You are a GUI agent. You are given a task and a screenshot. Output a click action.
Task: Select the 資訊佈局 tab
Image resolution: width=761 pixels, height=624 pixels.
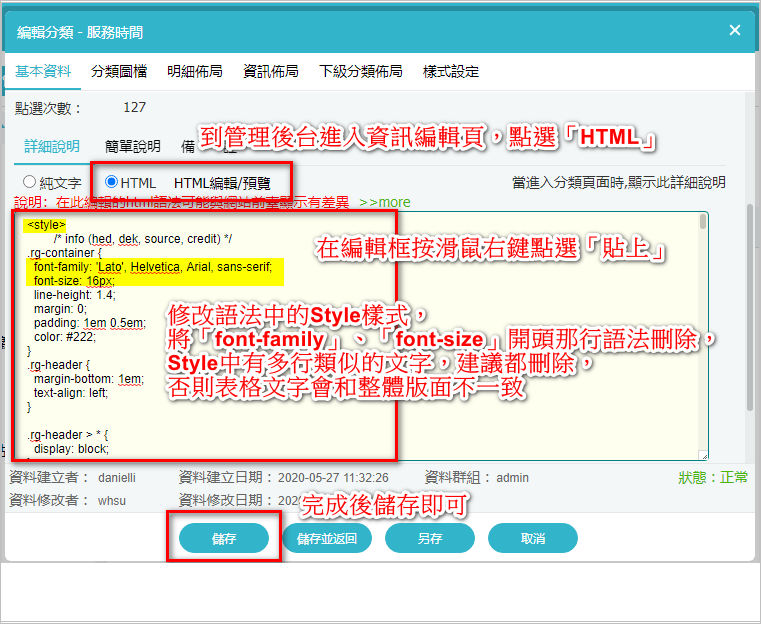pos(270,72)
